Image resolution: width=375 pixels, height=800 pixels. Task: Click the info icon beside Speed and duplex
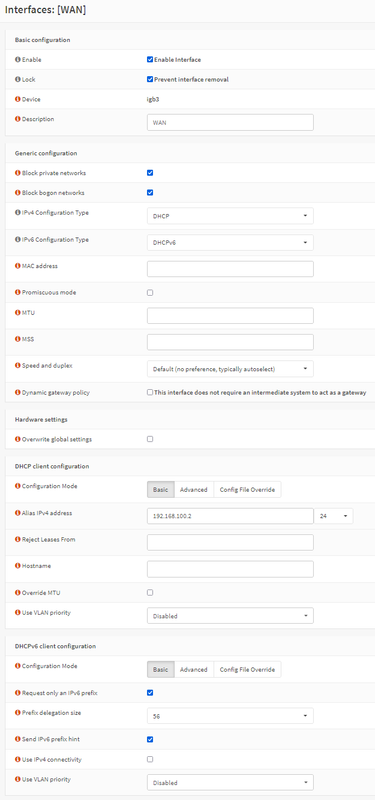[18, 366]
